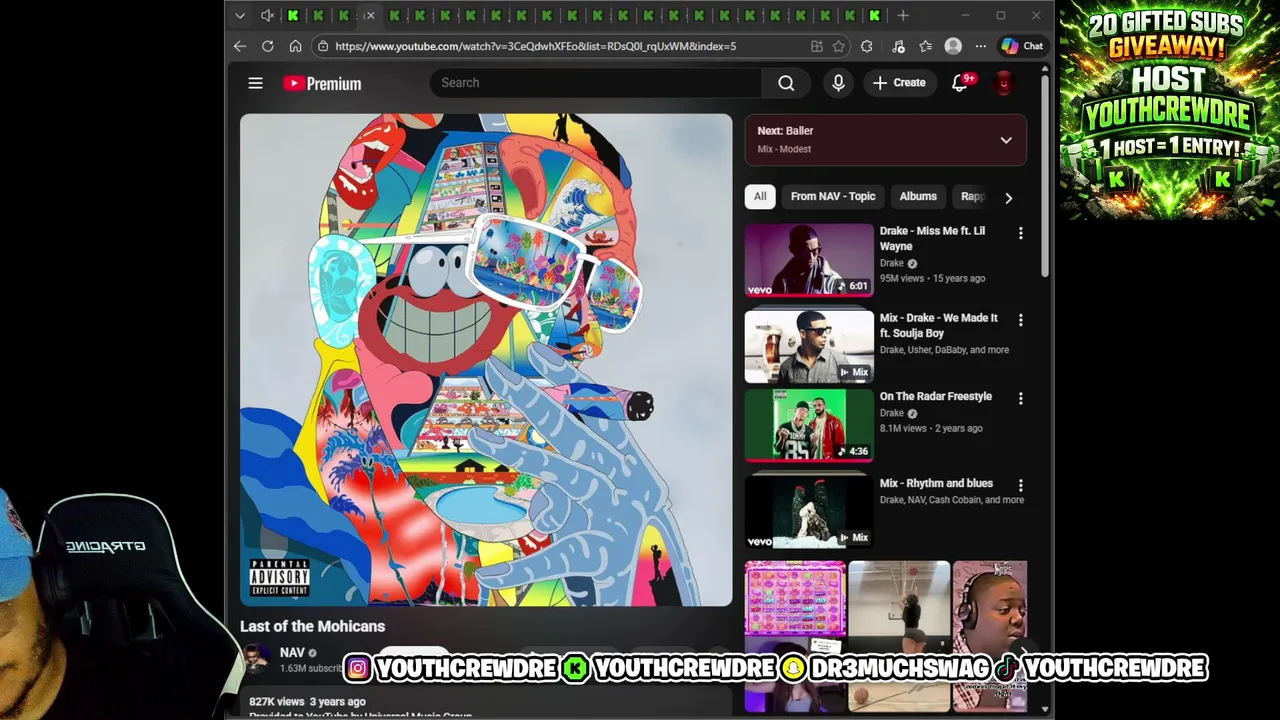This screenshot has width=1280, height=720.
Task: Start voice search with microphone icon
Action: [838, 83]
